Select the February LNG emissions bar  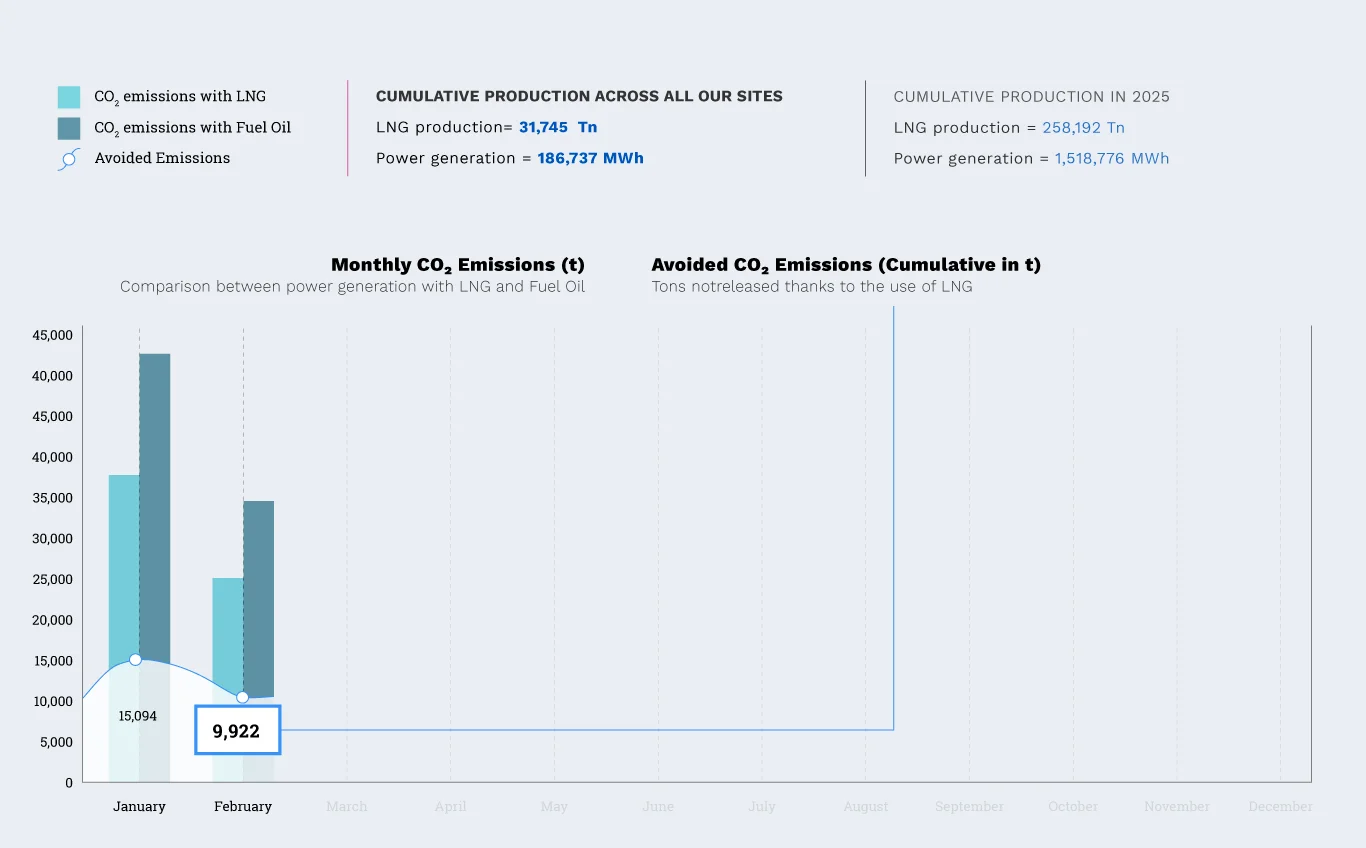click(227, 630)
